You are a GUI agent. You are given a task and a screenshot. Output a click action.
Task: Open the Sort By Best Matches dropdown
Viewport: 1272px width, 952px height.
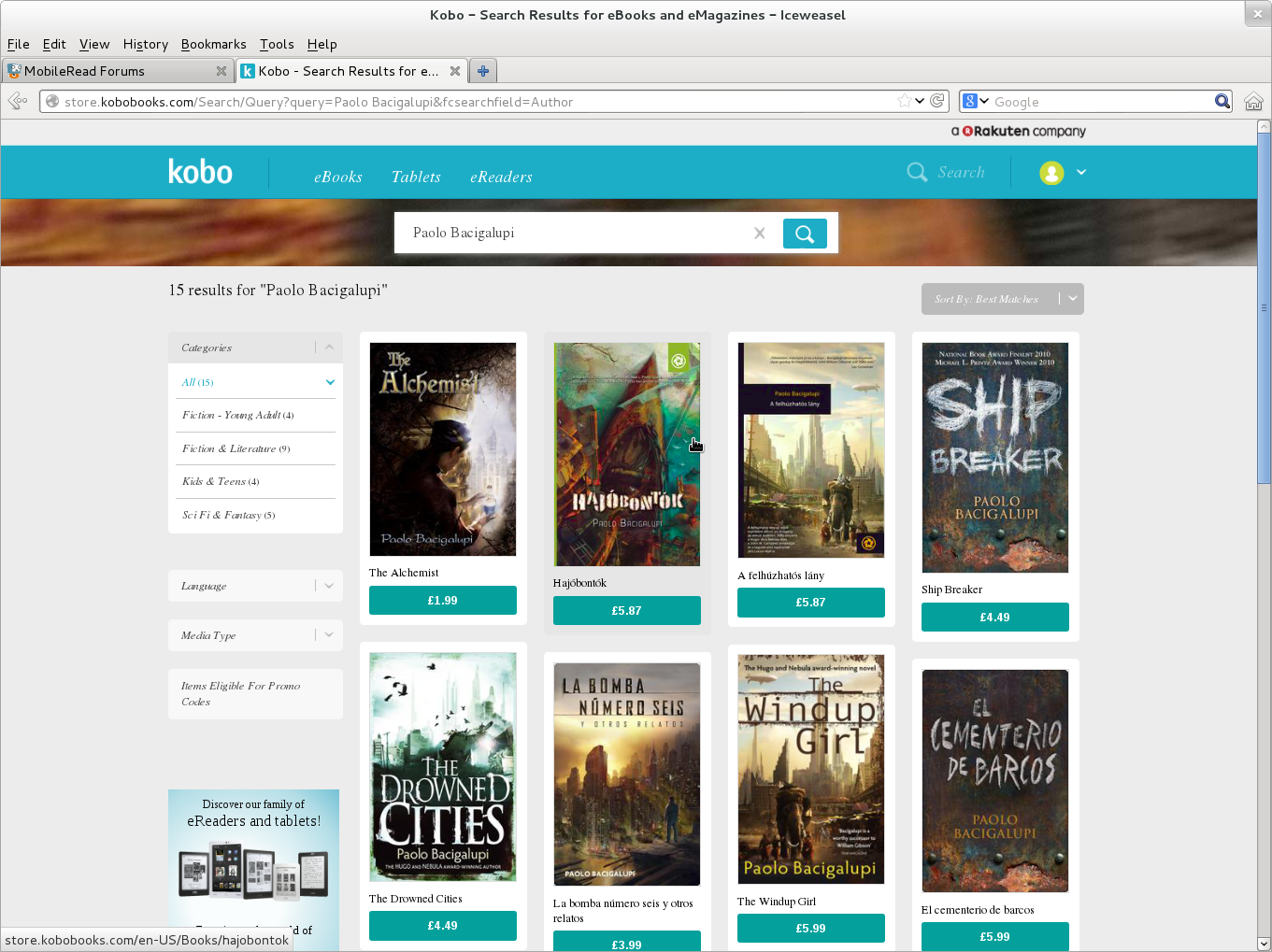[x=1003, y=299]
